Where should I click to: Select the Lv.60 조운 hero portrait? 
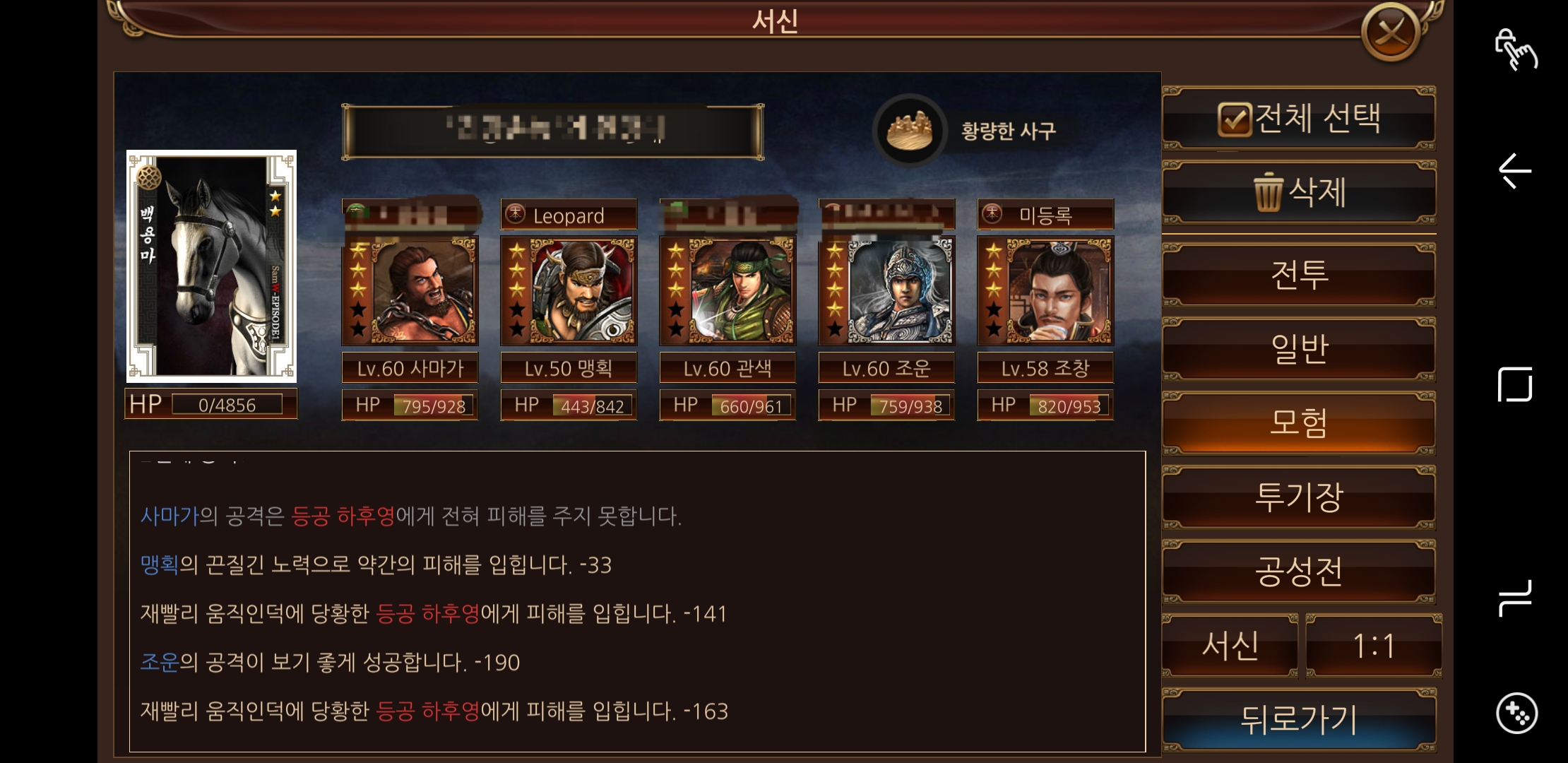[886, 290]
